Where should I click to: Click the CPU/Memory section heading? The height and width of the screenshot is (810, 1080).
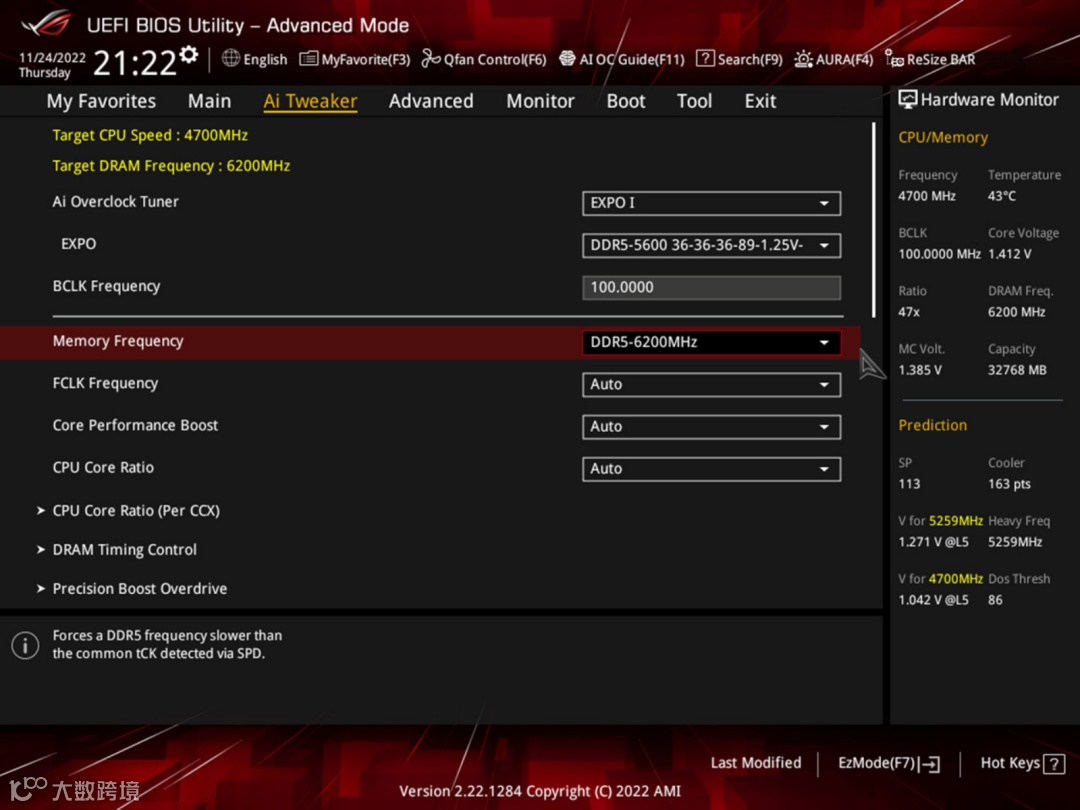(943, 138)
